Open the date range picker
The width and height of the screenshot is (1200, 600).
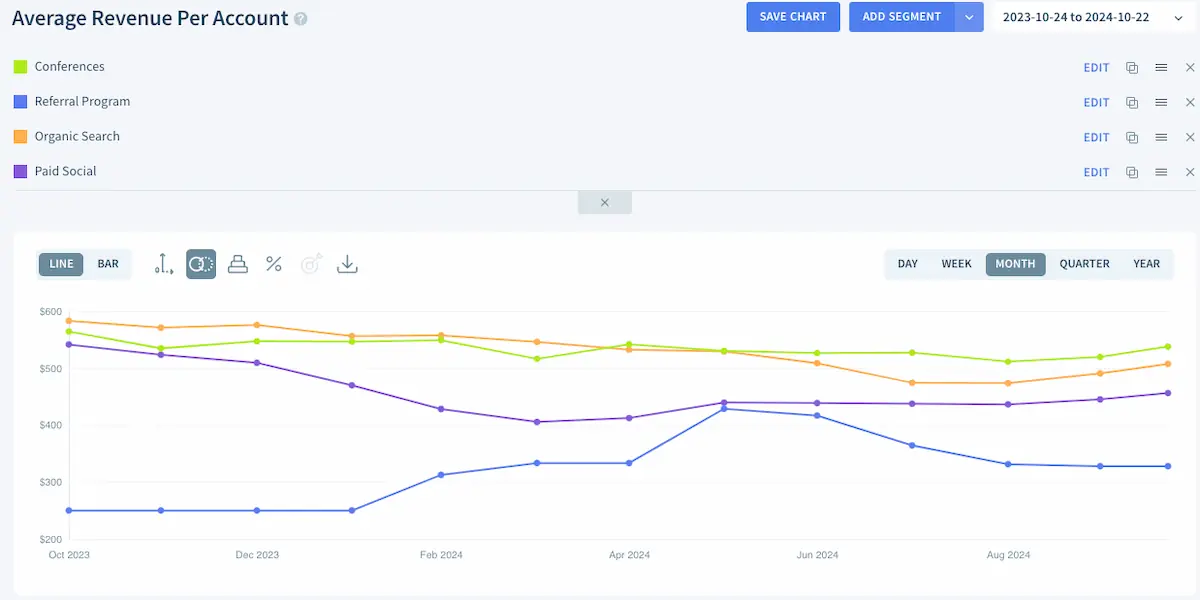pyautogui.click(x=1092, y=17)
